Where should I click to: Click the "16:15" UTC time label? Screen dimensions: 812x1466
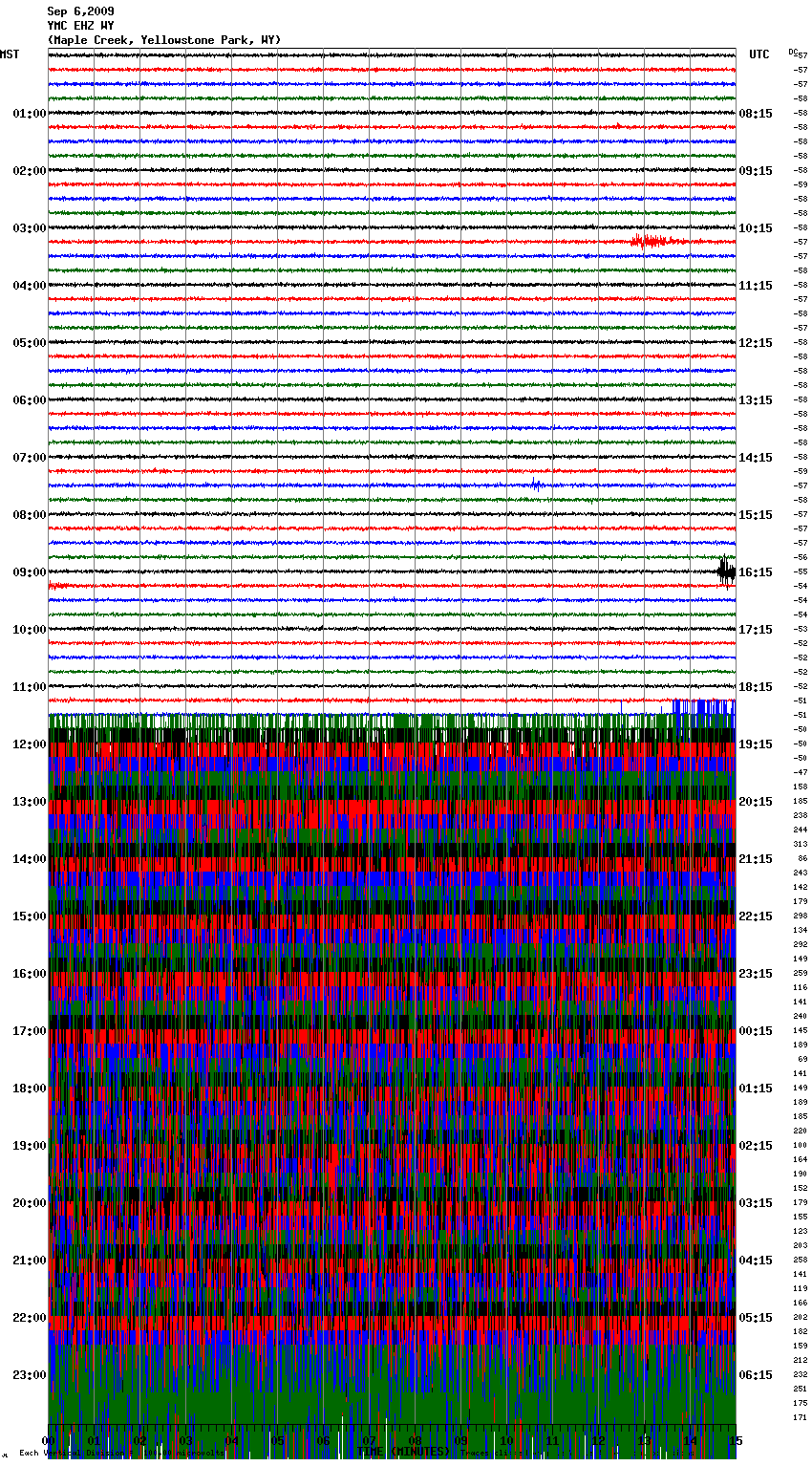[756, 572]
